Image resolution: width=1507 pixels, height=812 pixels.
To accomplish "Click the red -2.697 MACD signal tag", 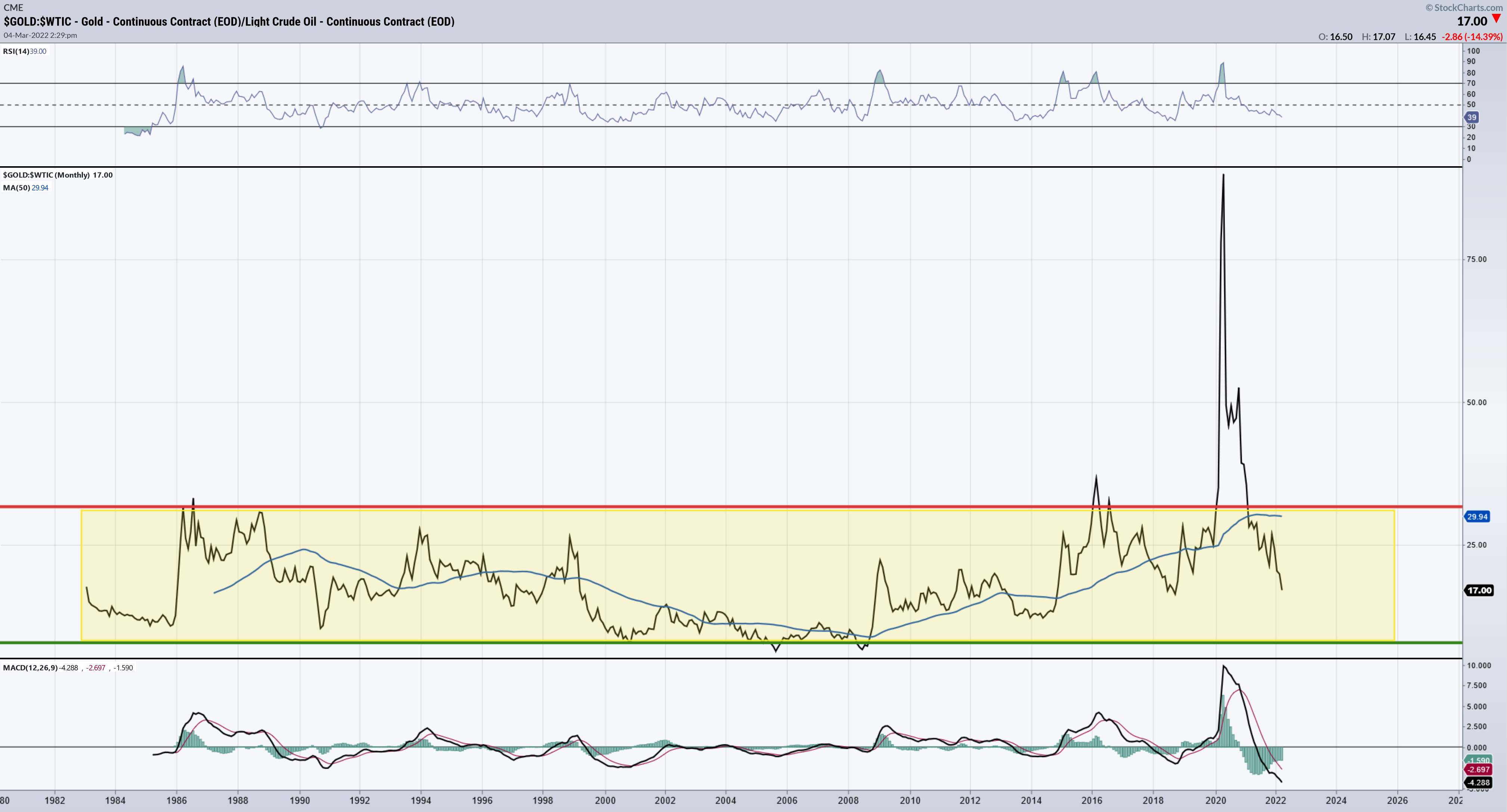I will [1478, 770].
